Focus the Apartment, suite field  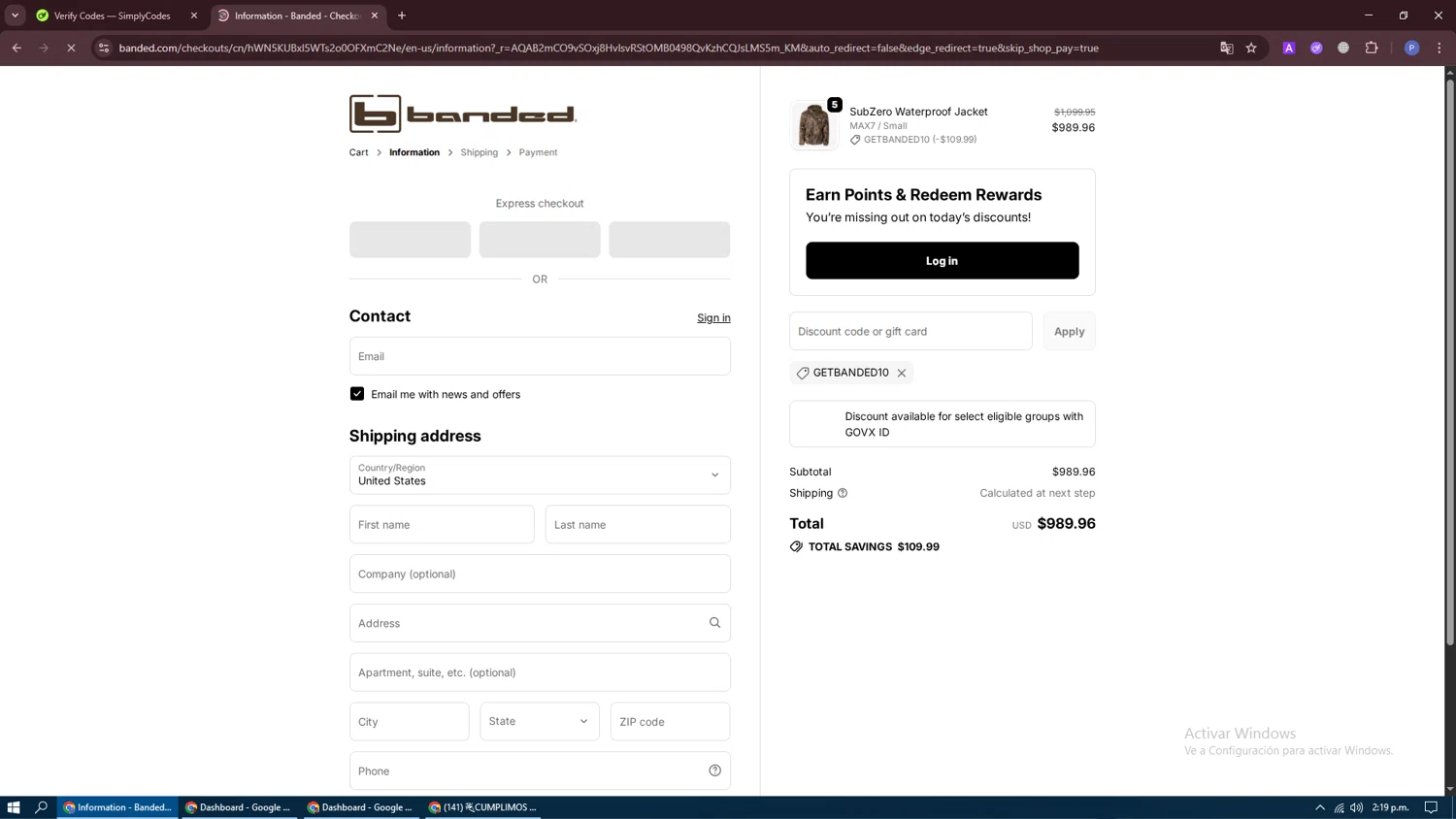click(x=540, y=672)
